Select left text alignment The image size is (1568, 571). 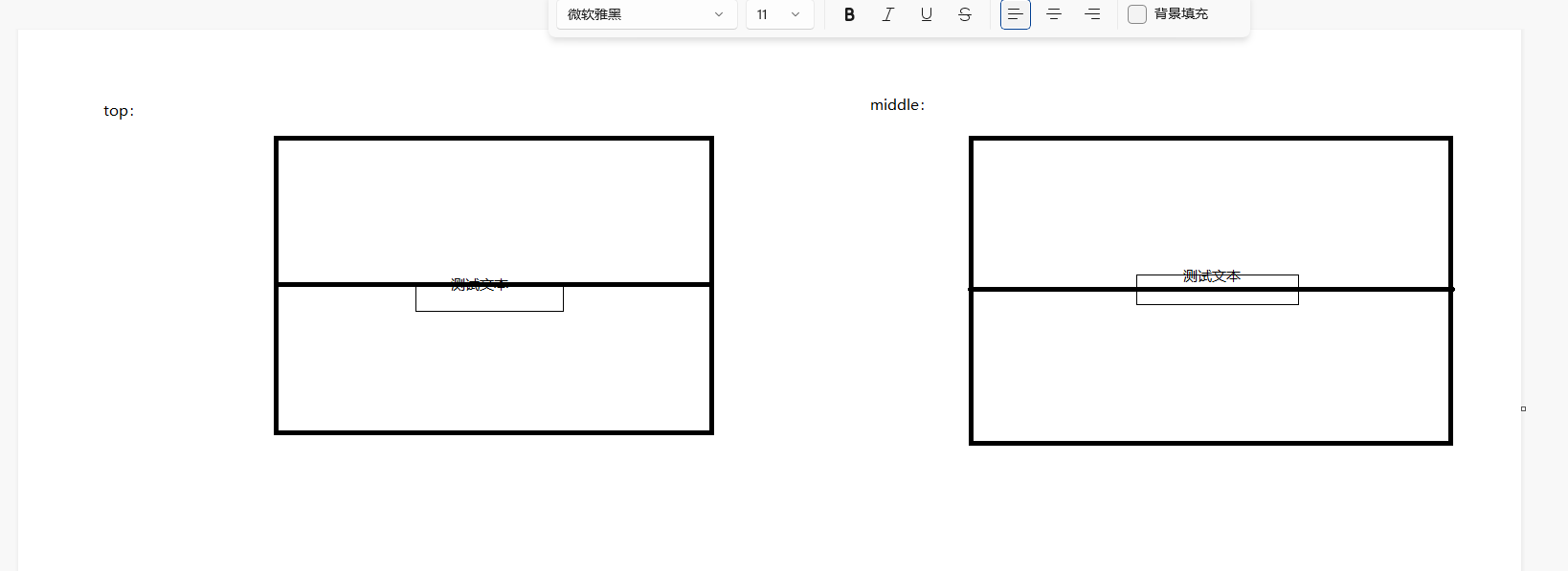pyautogui.click(x=1015, y=14)
